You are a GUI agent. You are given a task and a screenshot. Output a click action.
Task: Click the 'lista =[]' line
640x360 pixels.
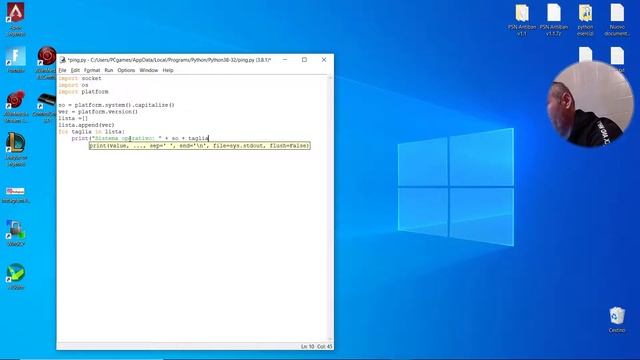73,118
